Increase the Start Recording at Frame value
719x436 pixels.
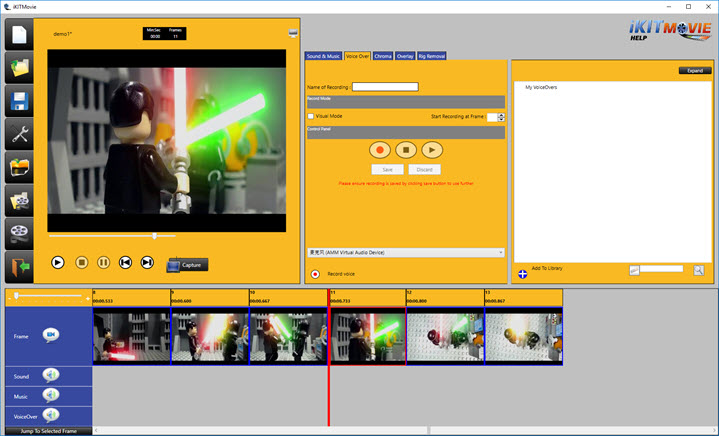501,115
